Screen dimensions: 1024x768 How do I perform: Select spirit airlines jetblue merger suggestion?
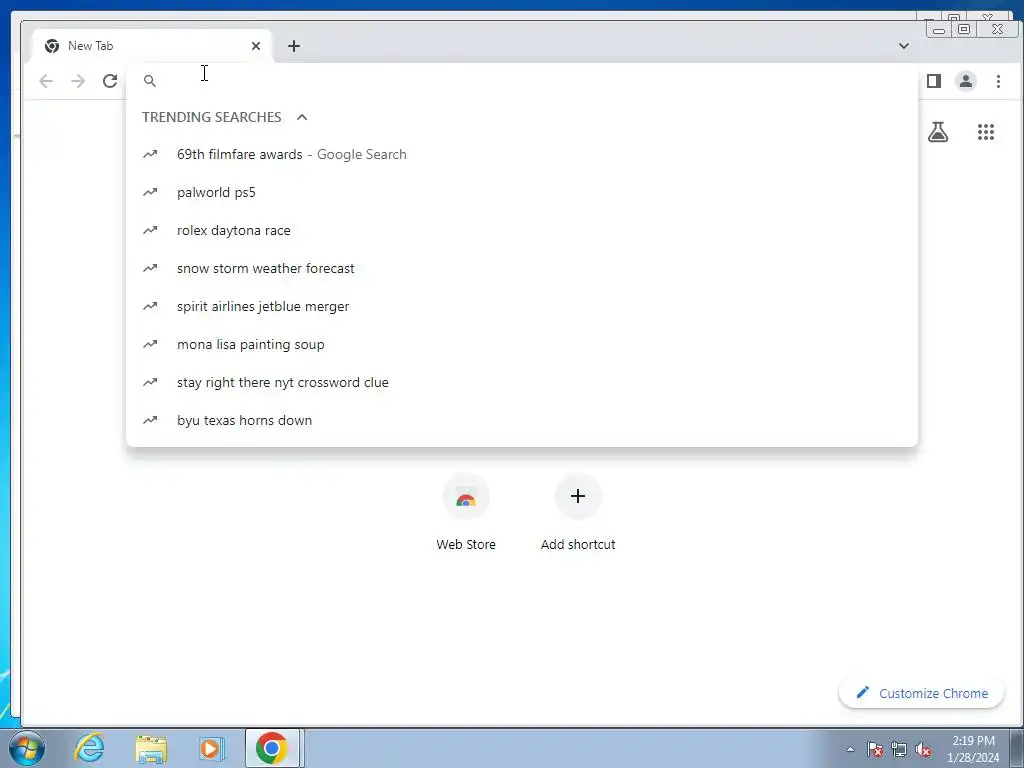point(522,306)
